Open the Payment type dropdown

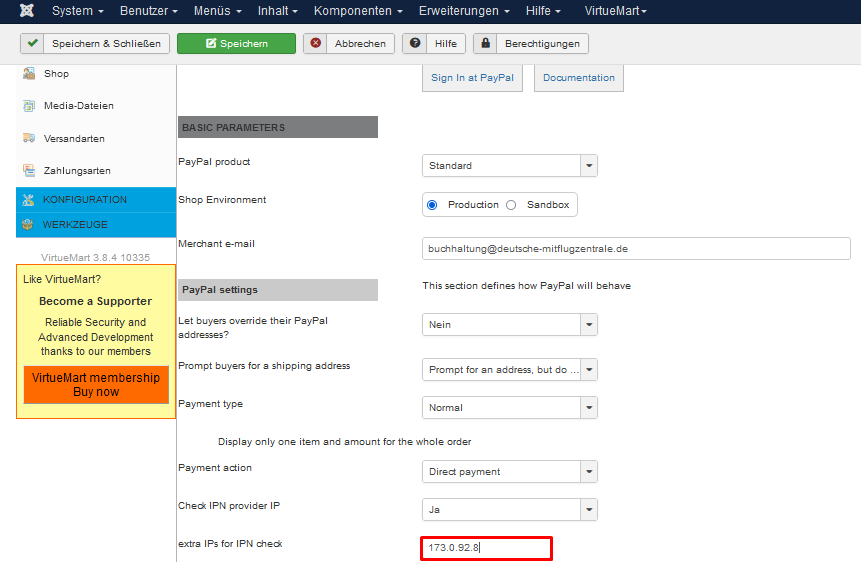point(510,408)
